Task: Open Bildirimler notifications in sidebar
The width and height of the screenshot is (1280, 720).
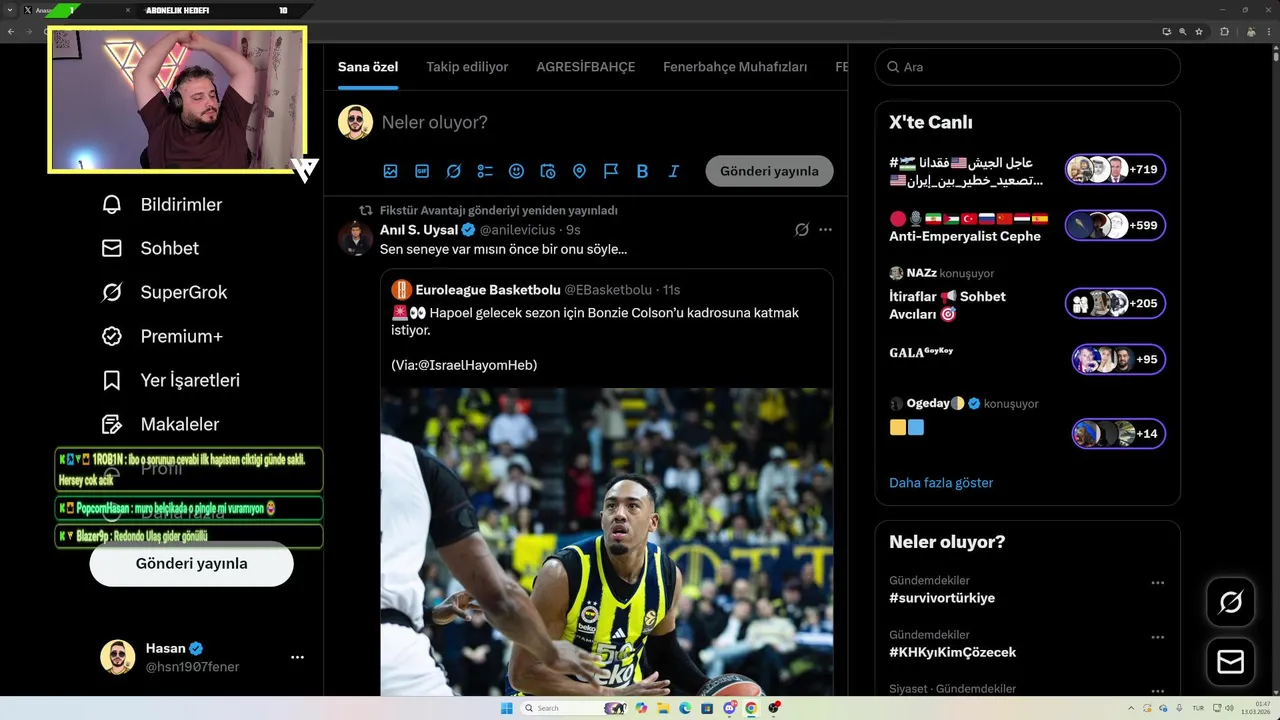Action: coord(161,205)
